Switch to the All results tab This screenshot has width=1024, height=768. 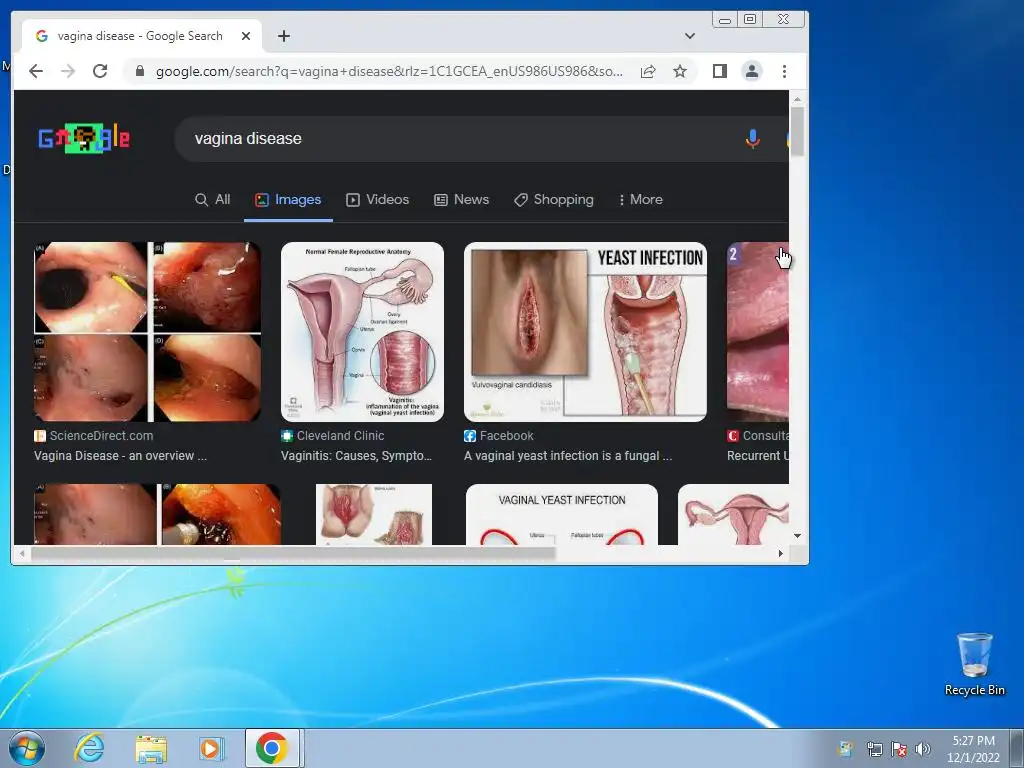[213, 200]
